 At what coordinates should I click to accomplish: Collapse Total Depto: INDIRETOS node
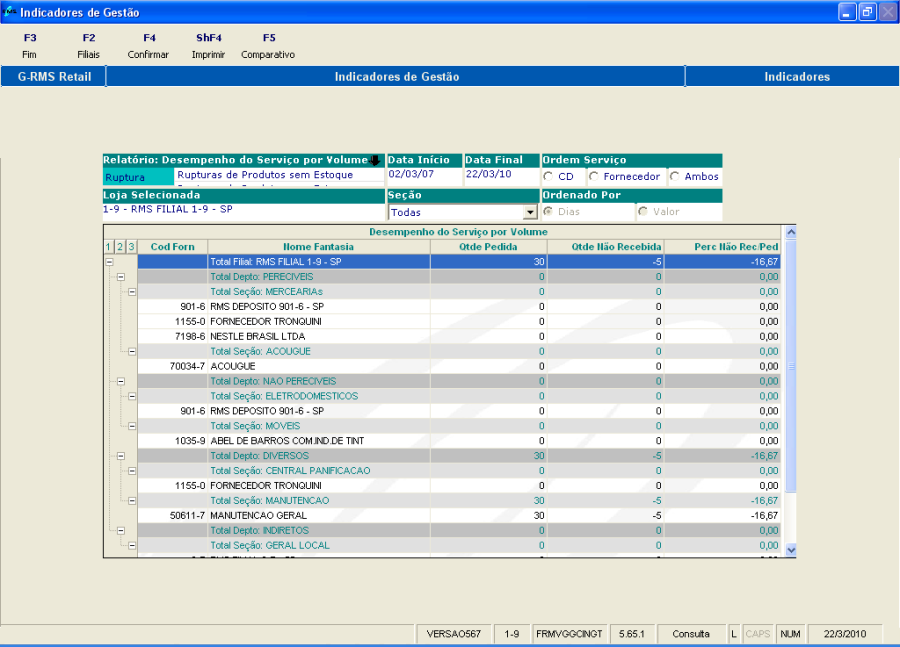click(121, 530)
